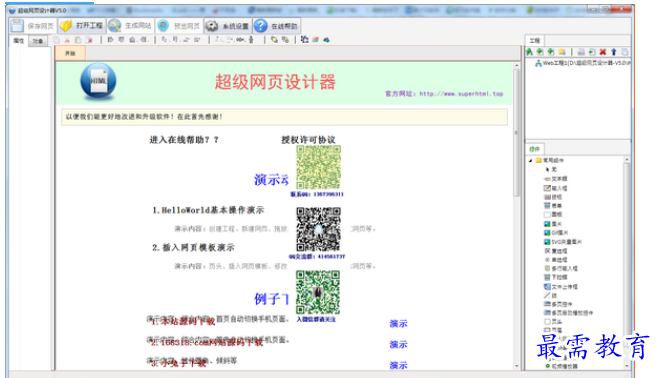Select the 开始 (Start) document tab
The image size is (658, 378).
(x=70, y=53)
